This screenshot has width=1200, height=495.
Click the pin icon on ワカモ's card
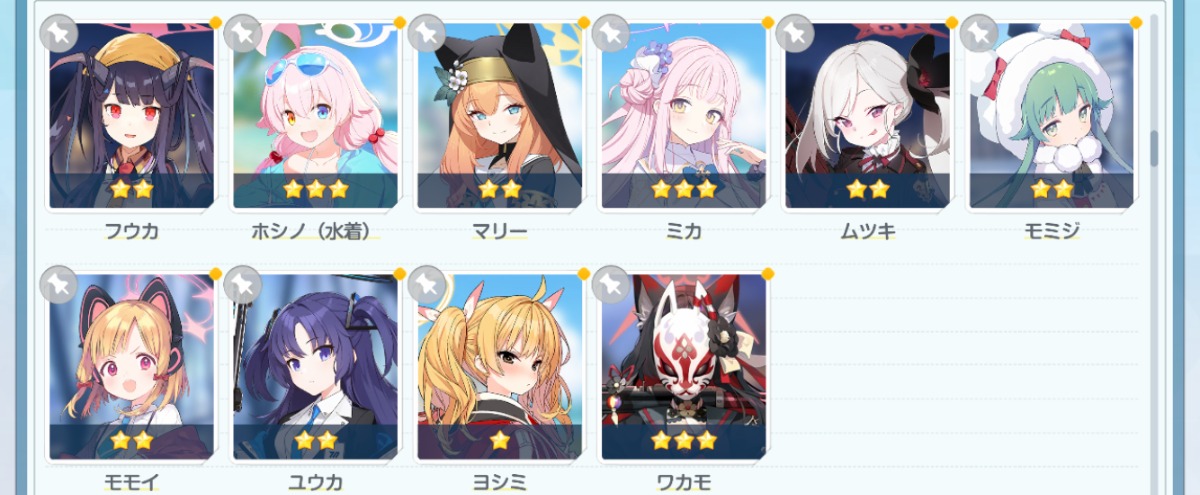tap(611, 285)
